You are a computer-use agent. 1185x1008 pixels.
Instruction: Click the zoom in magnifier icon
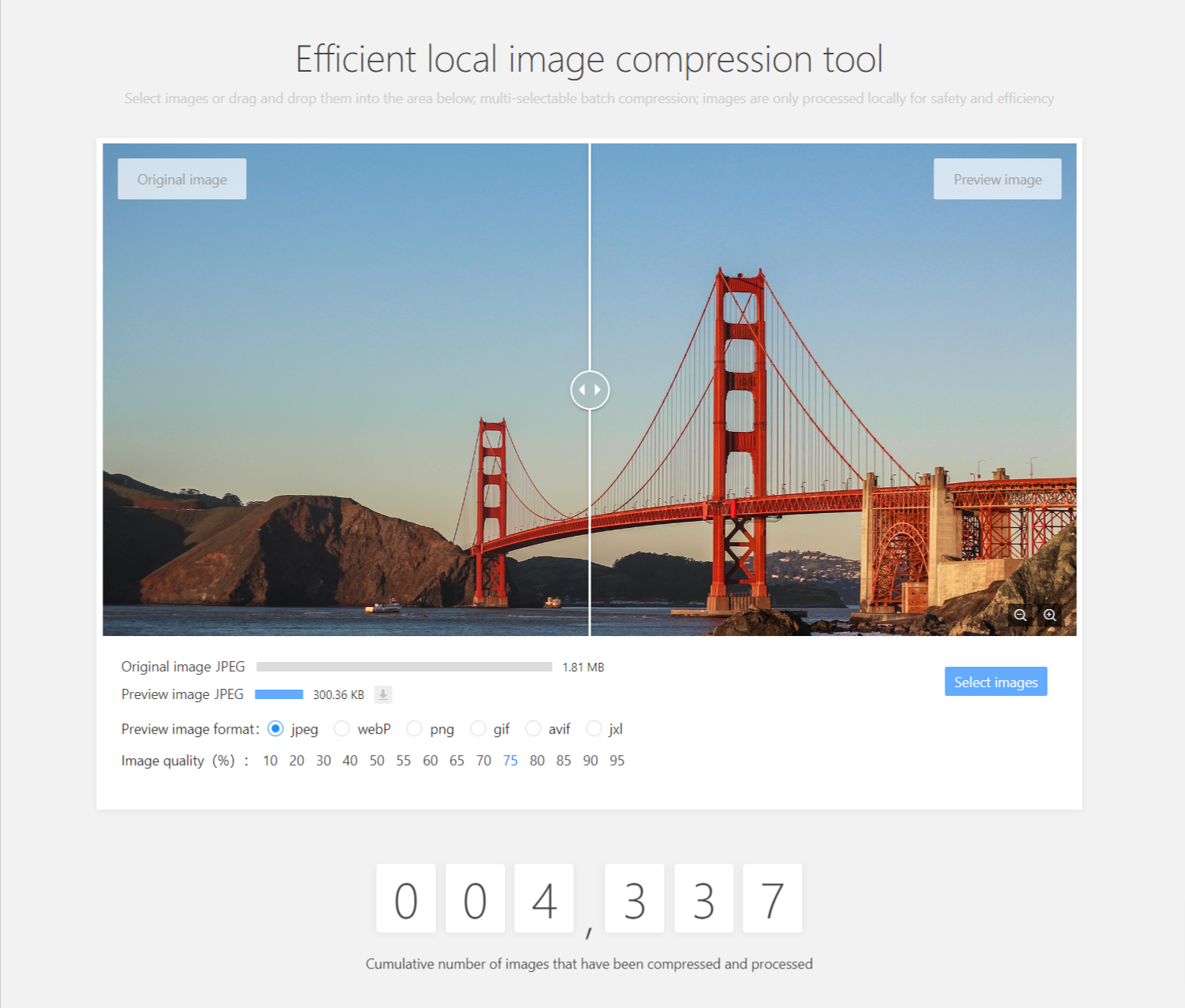1049,615
